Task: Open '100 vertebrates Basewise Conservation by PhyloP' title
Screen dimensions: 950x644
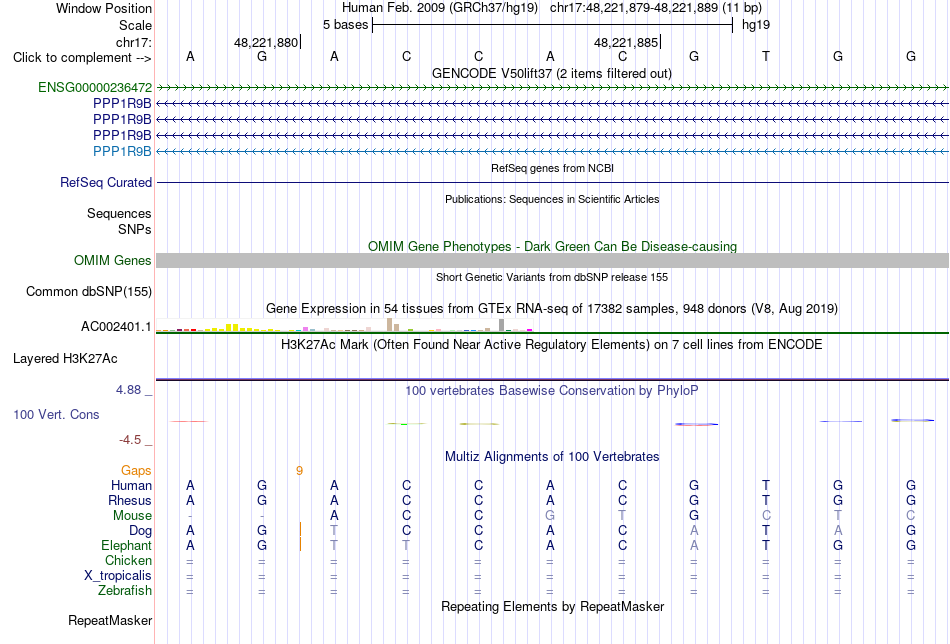Action: pos(552,391)
